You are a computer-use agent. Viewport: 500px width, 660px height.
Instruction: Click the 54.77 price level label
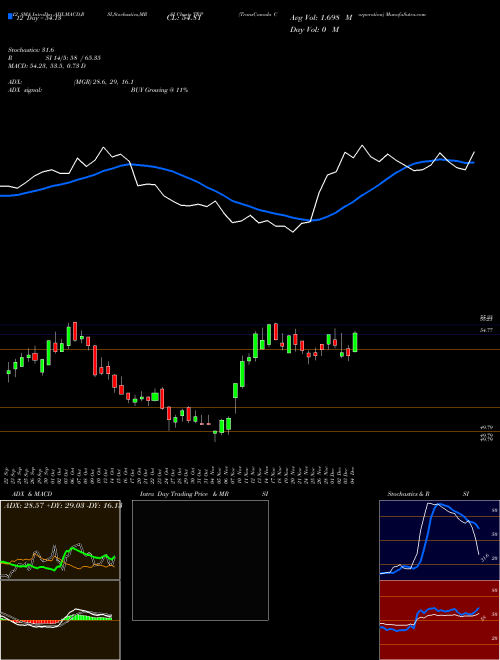point(487,331)
